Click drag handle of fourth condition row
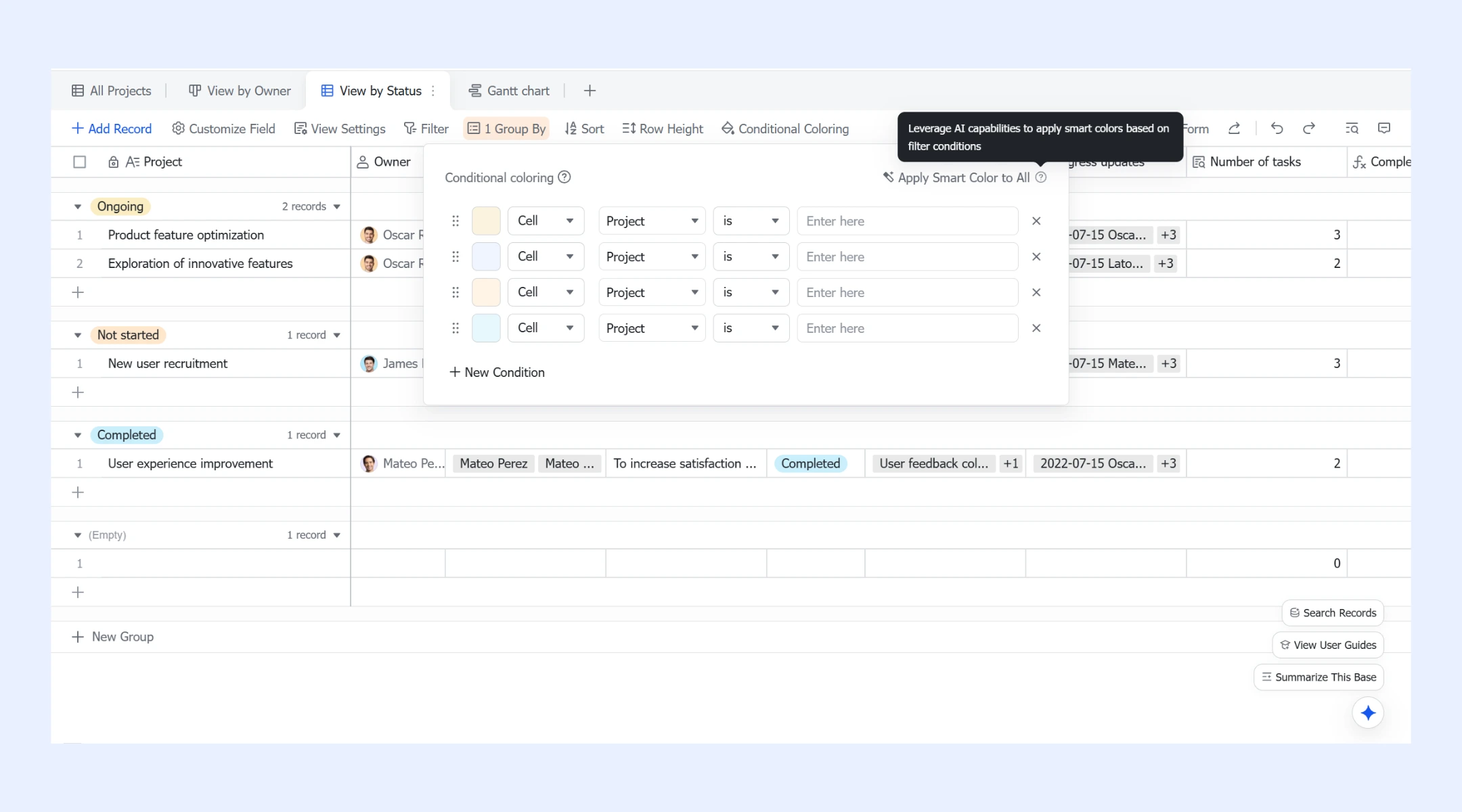This screenshot has height=812, width=1462. 456,328
